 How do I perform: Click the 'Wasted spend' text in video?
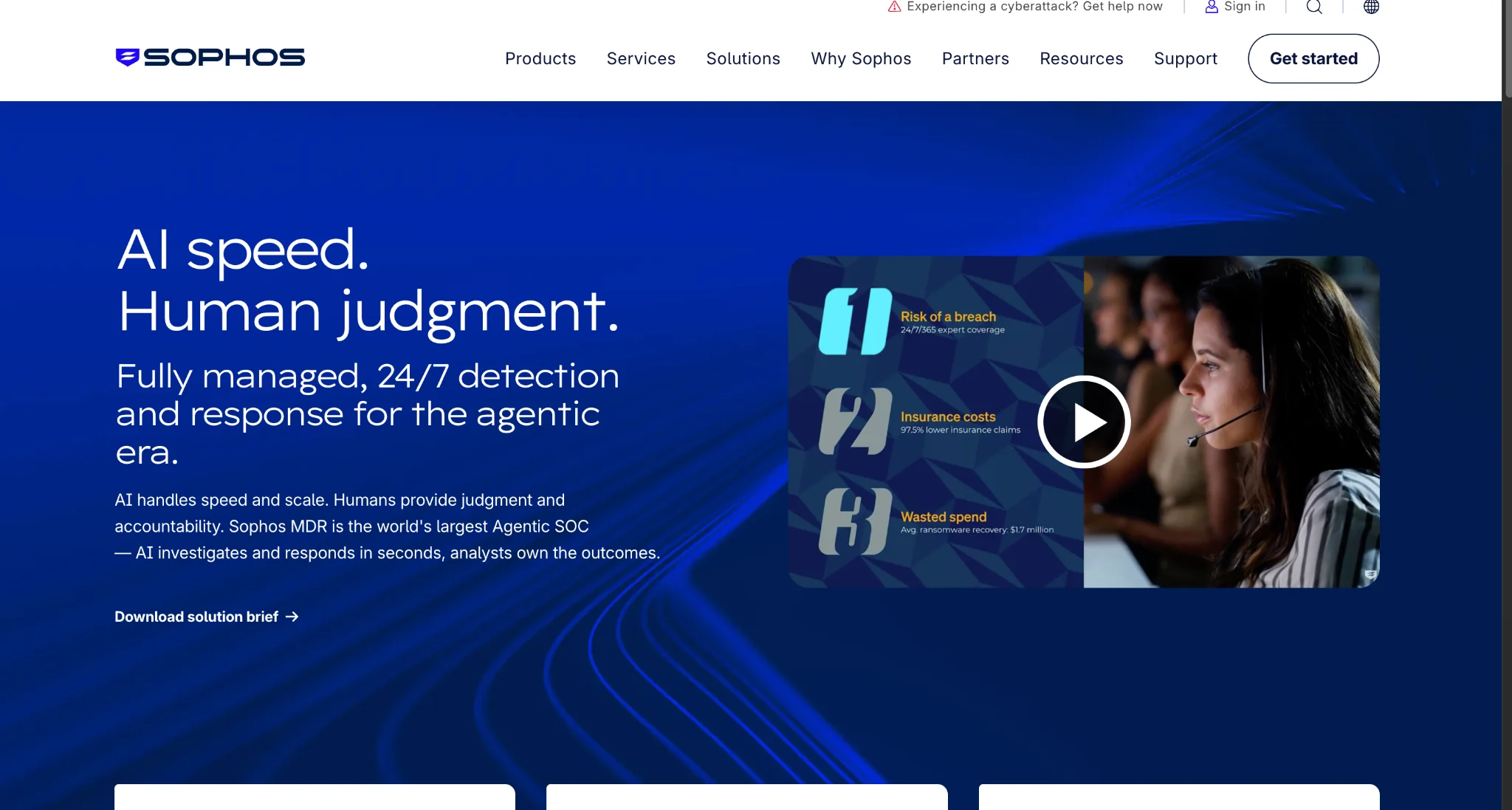[944, 517]
